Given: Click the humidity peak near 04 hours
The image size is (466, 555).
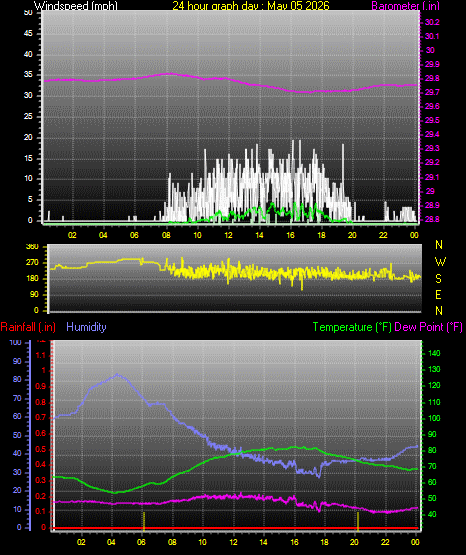Looking at the screenshot, I should (117, 374).
